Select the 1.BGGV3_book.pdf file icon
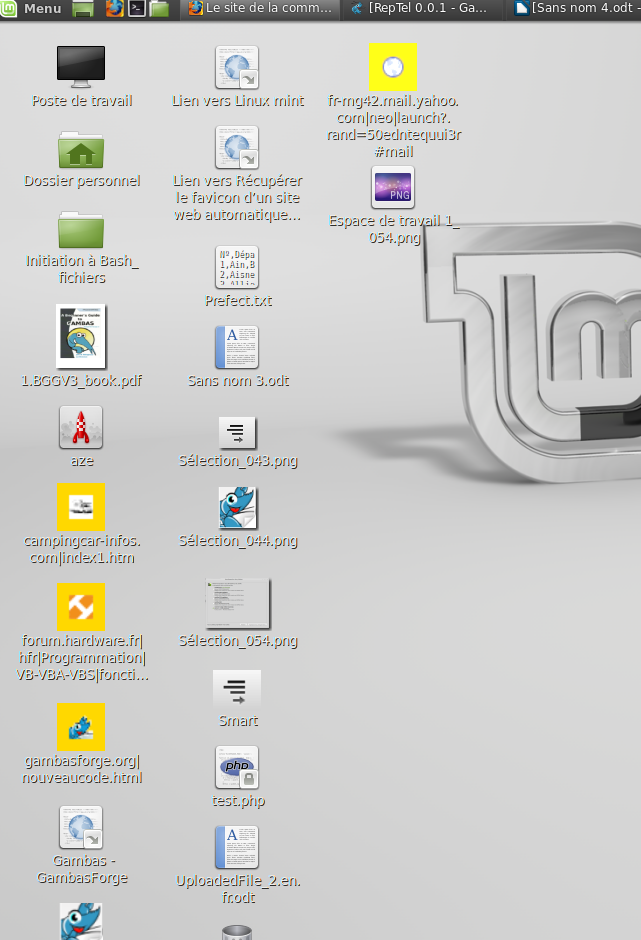Viewport: 641px width, 940px height. tap(81, 336)
